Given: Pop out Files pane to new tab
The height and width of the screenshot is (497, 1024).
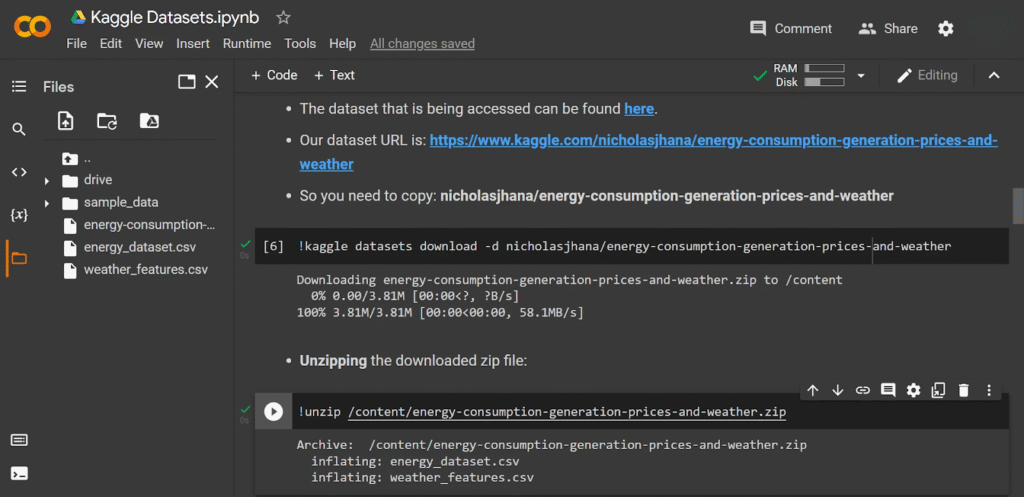Looking at the screenshot, I should coord(187,82).
